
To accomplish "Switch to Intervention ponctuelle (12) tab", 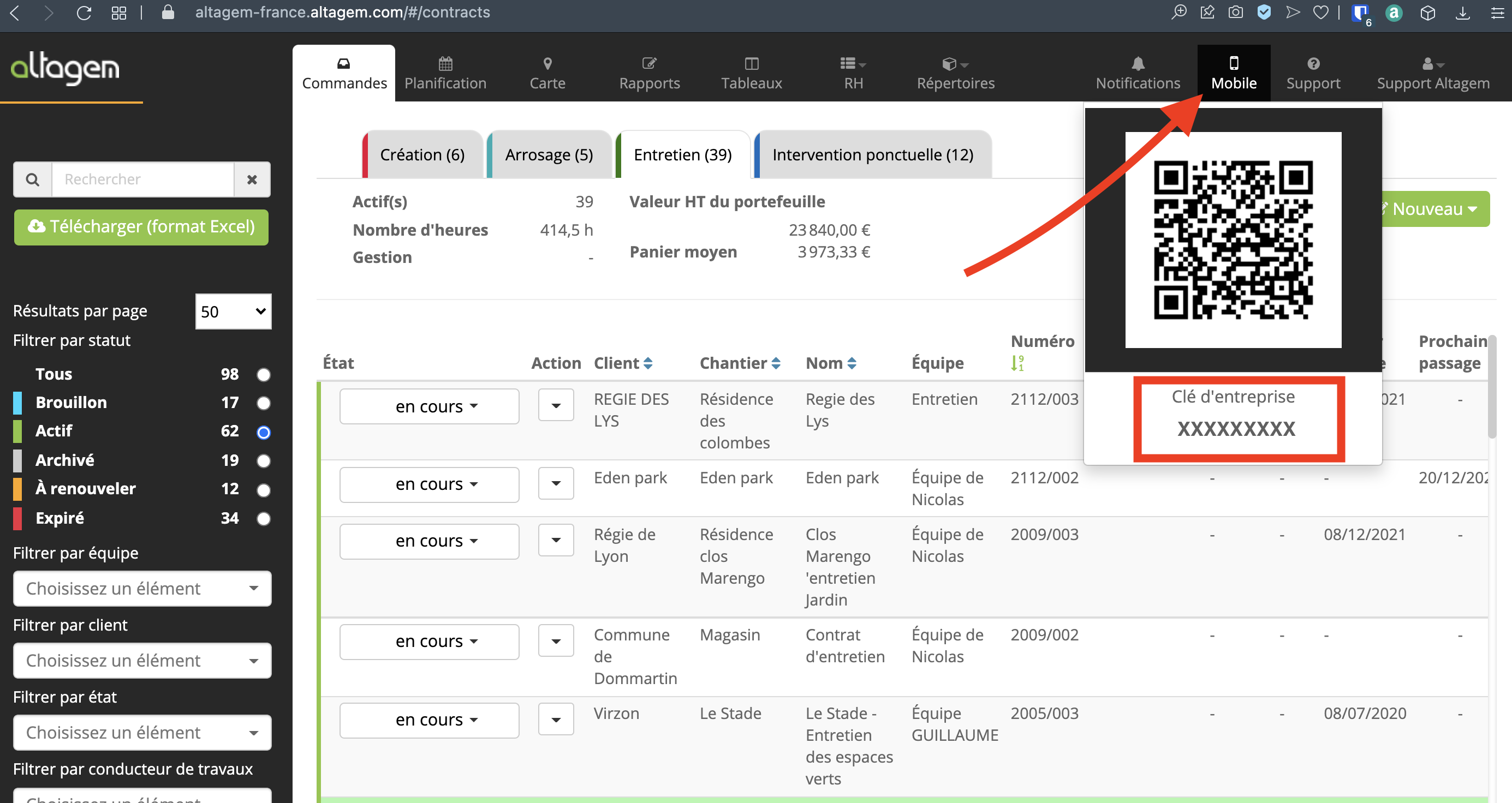I will point(872,154).
